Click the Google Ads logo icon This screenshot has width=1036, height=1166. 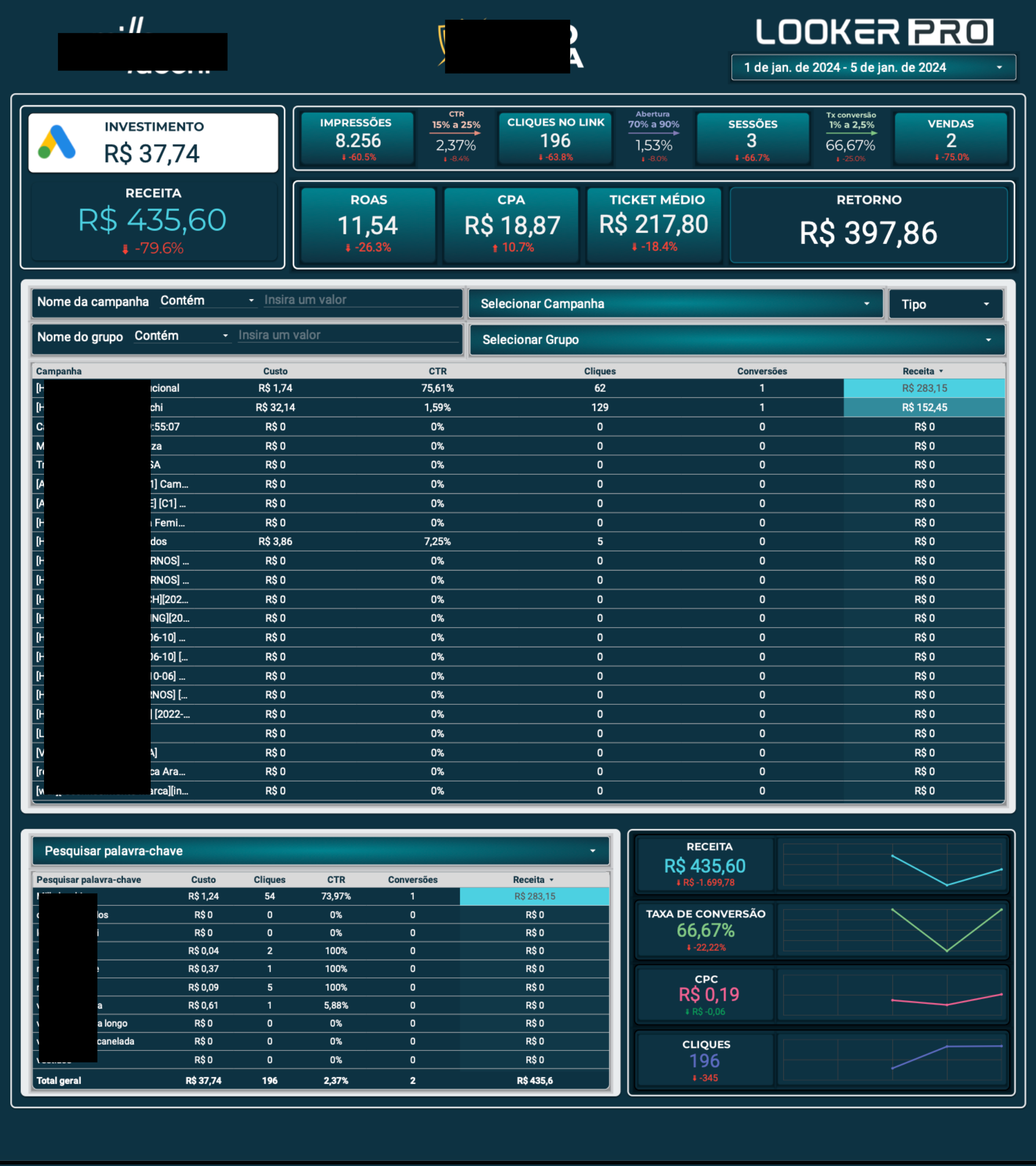56,143
